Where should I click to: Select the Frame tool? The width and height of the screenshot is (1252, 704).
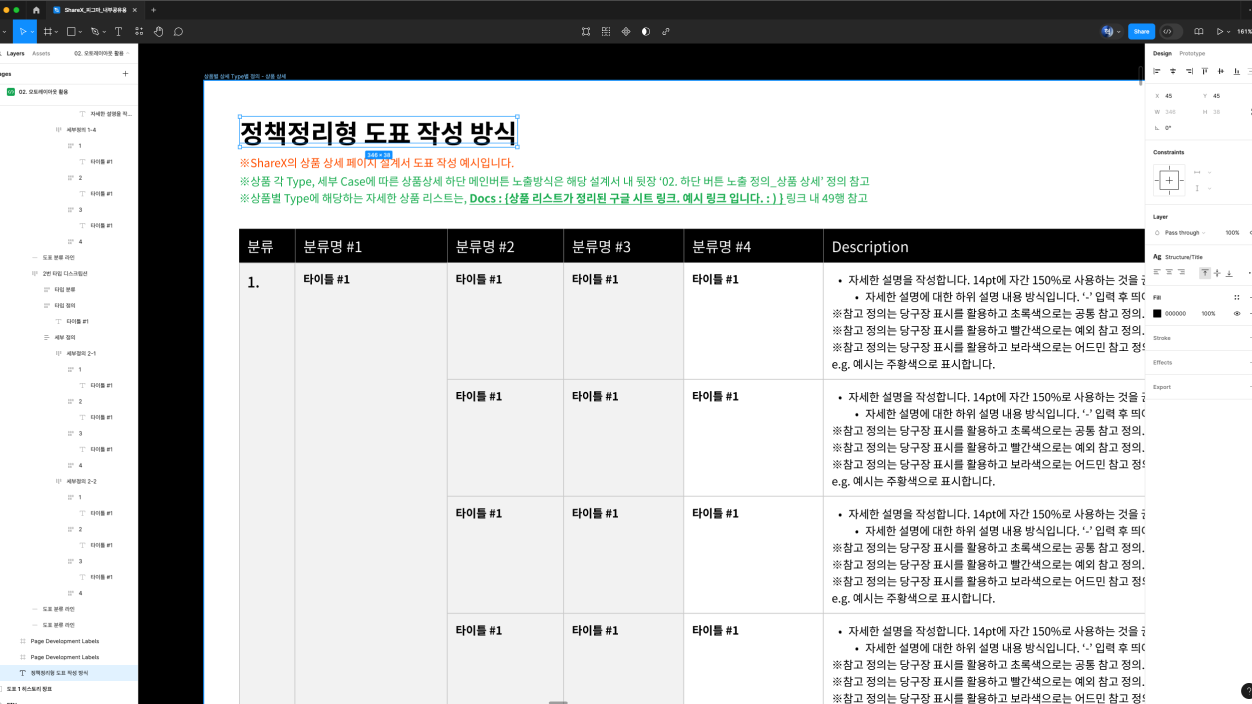[x=47, y=32]
